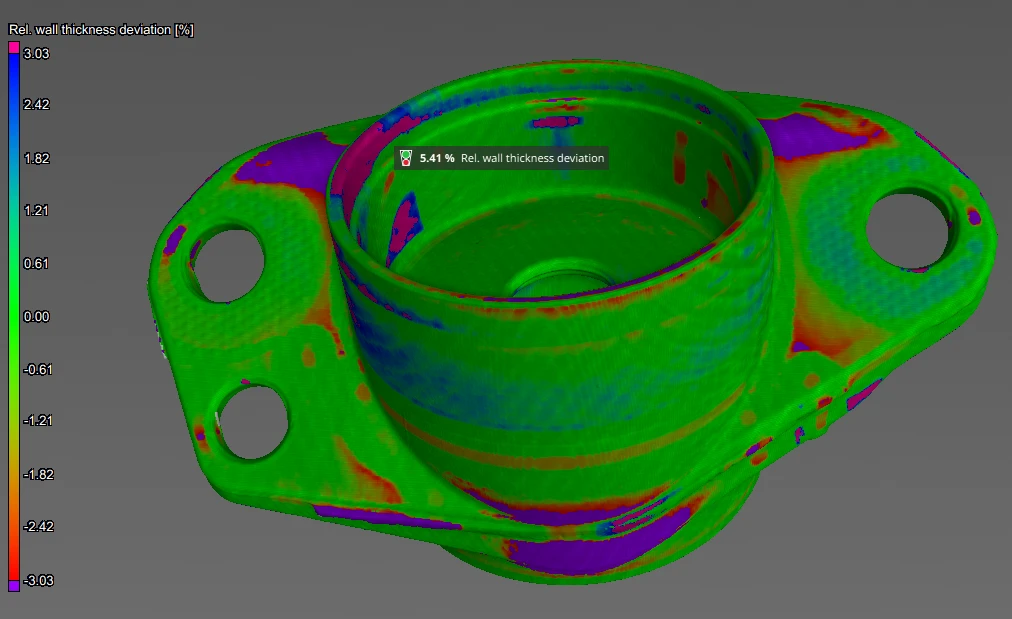1012x619 pixels.
Task: Pick the purple swatch at color bar bottom
Action: (14, 586)
